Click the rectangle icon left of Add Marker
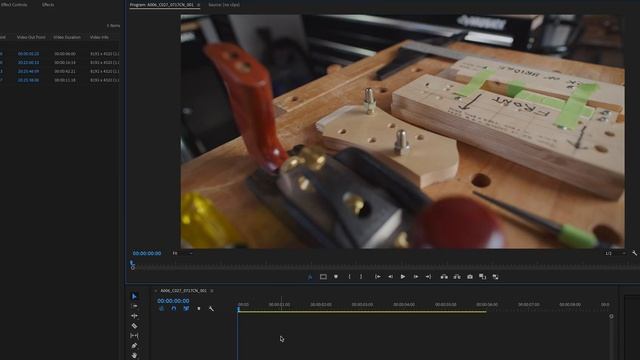The width and height of the screenshot is (640, 360). 323,277
